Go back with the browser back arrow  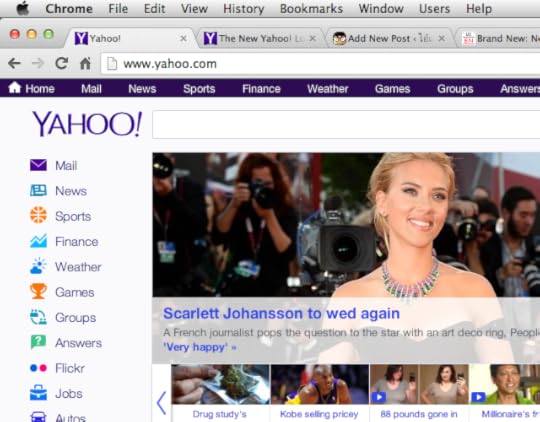click(14, 63)
